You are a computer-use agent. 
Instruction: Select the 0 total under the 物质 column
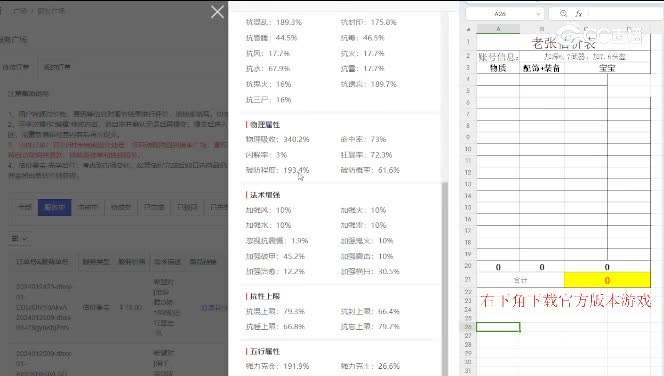point(498,267)
